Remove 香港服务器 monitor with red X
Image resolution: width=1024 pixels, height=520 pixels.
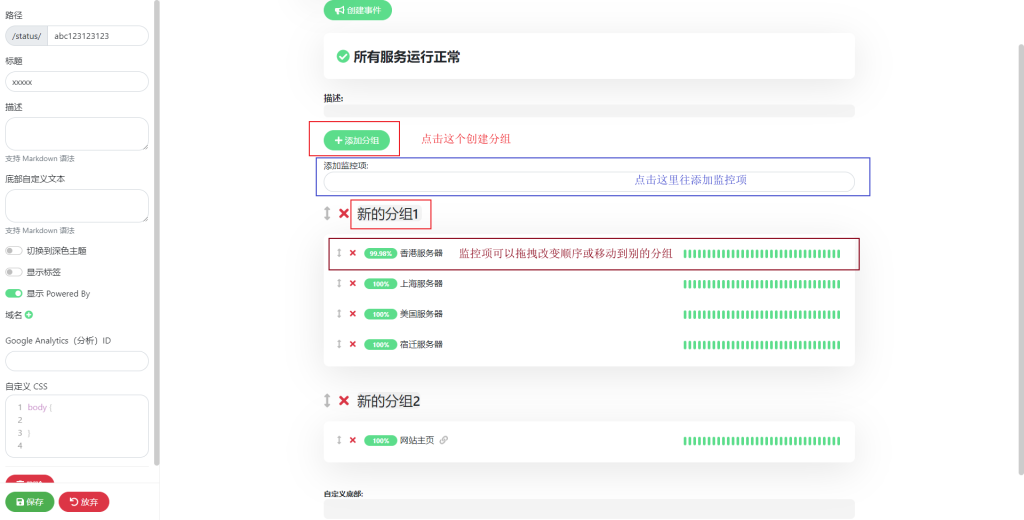[x=353, y=253]
